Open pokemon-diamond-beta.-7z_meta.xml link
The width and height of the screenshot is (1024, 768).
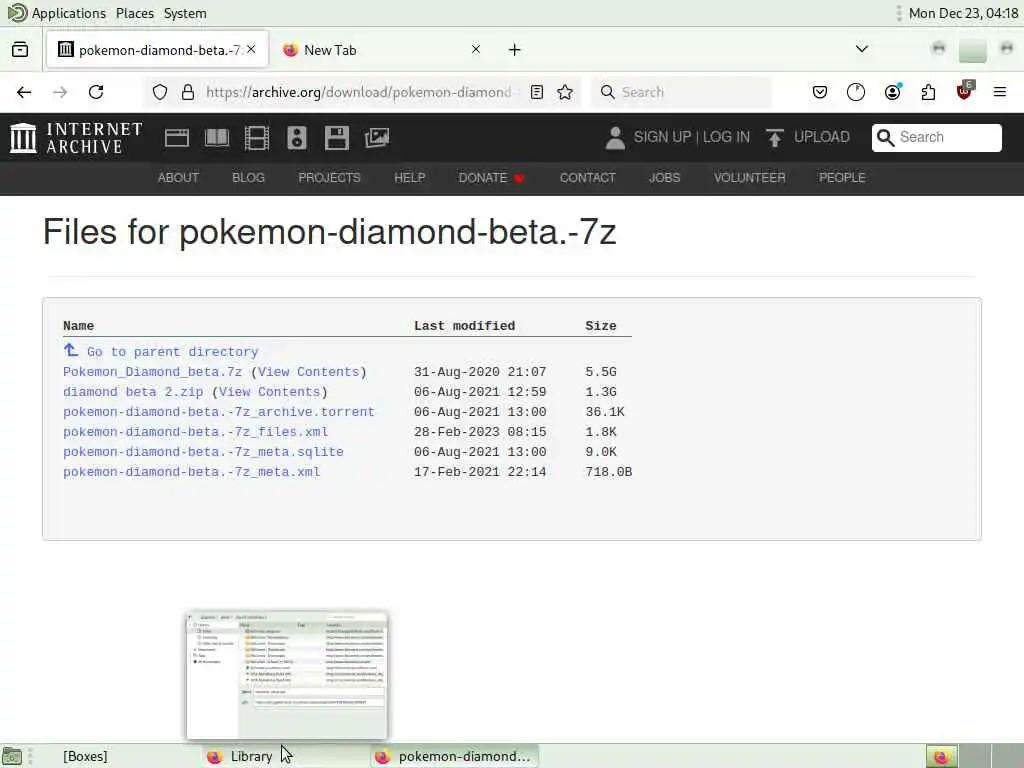pyautogui.click(x=191, y=472)
